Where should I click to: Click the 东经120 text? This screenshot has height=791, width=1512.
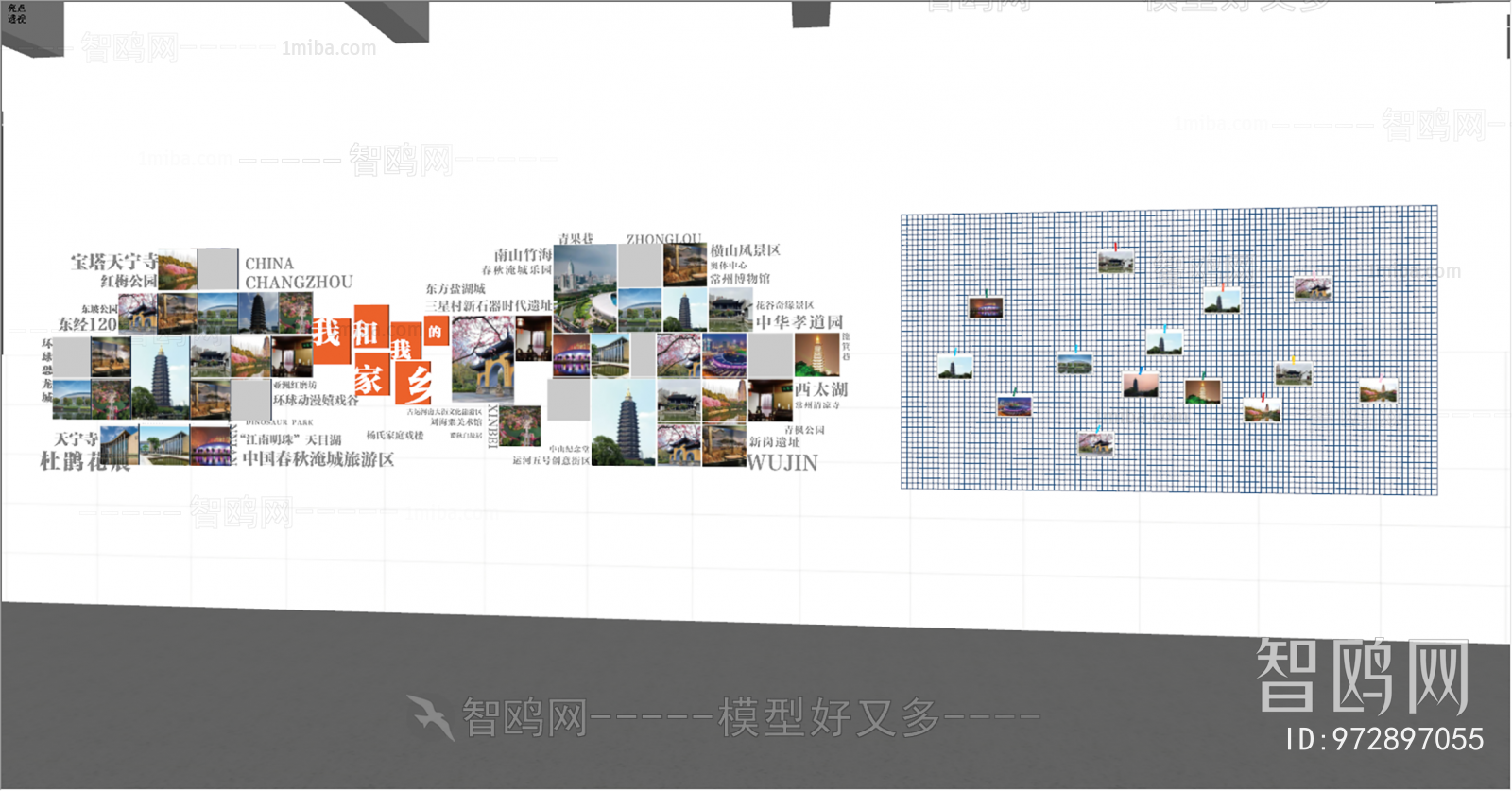(87, 324)
